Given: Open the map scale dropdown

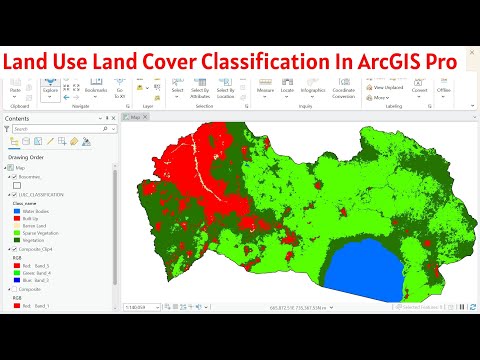Looking at the screenshot, I should tap(157, 307).
